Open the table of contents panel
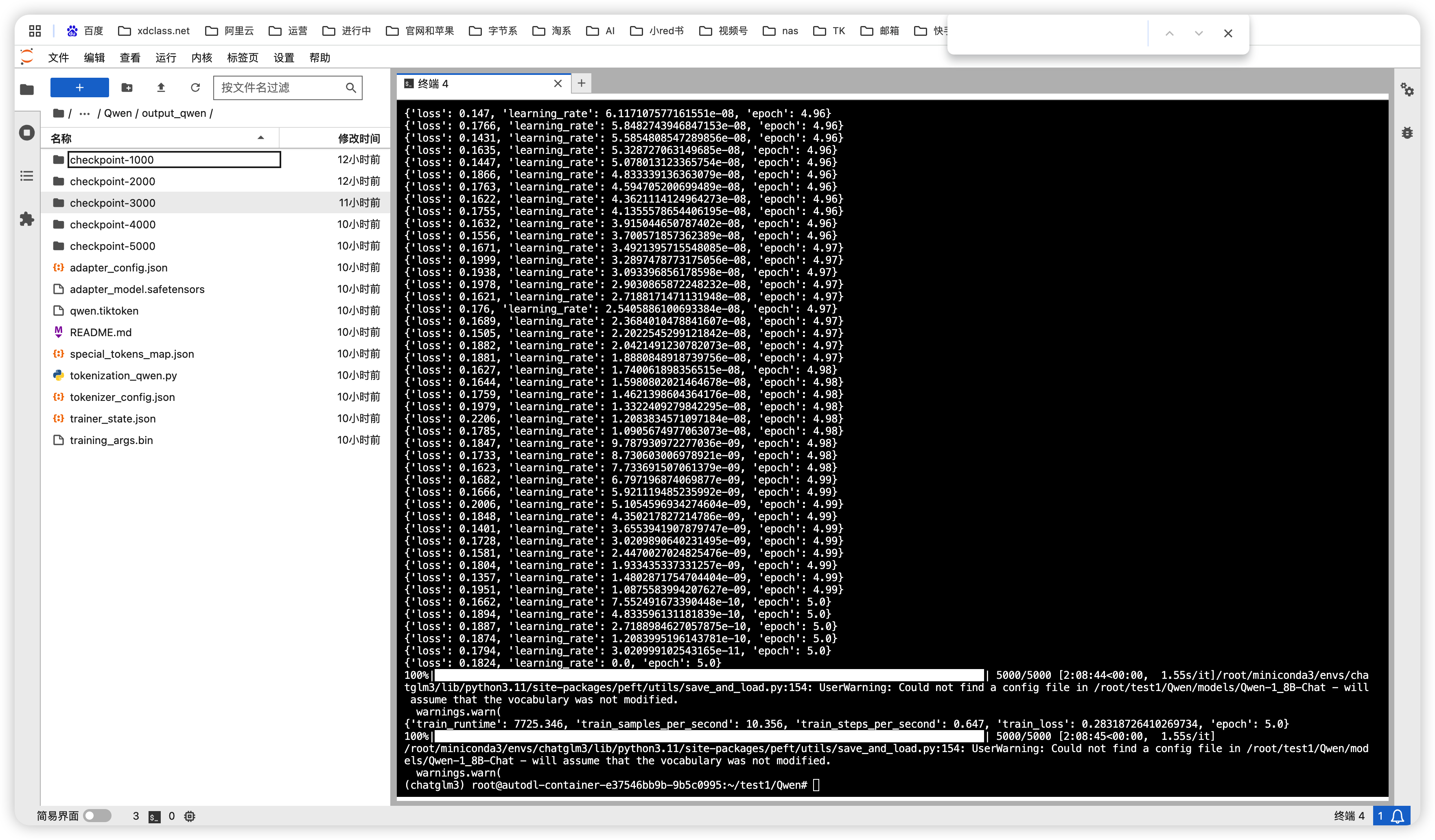Viewport: 1435px width, 840px height. [27, 176]
